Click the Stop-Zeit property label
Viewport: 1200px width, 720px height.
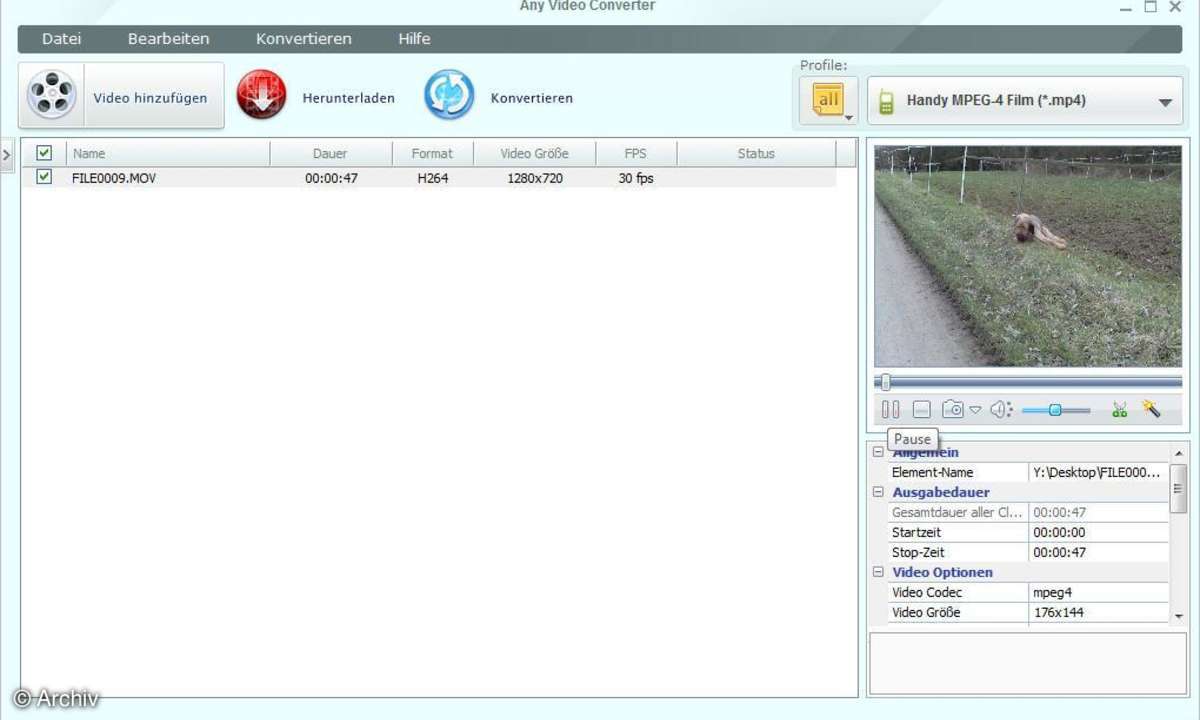pyautogui.click(x=918, y=552)
